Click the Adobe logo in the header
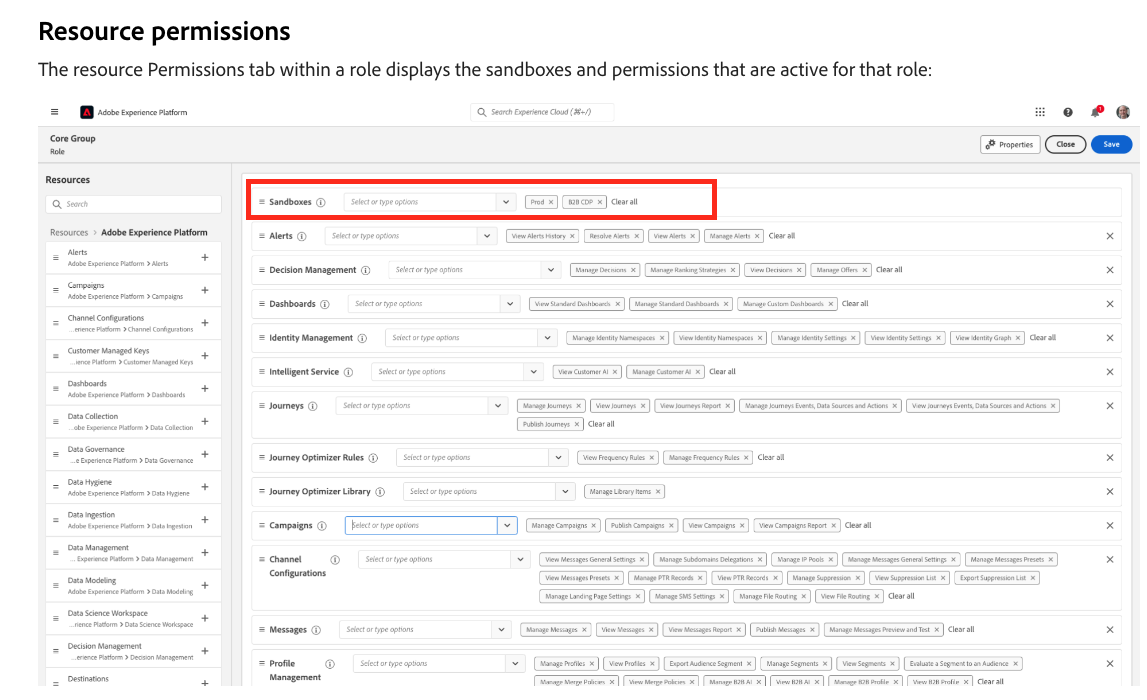The height and width of the screenshot is (700, 1147). click(x=85, y=112)
